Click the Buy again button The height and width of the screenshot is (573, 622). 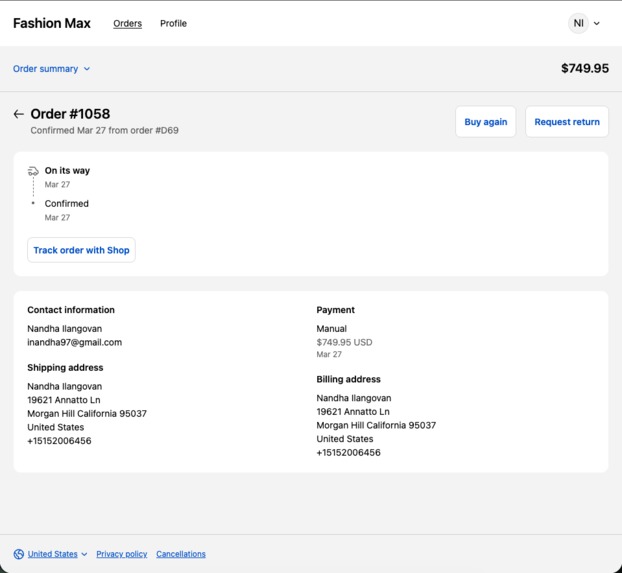[486, 122]
